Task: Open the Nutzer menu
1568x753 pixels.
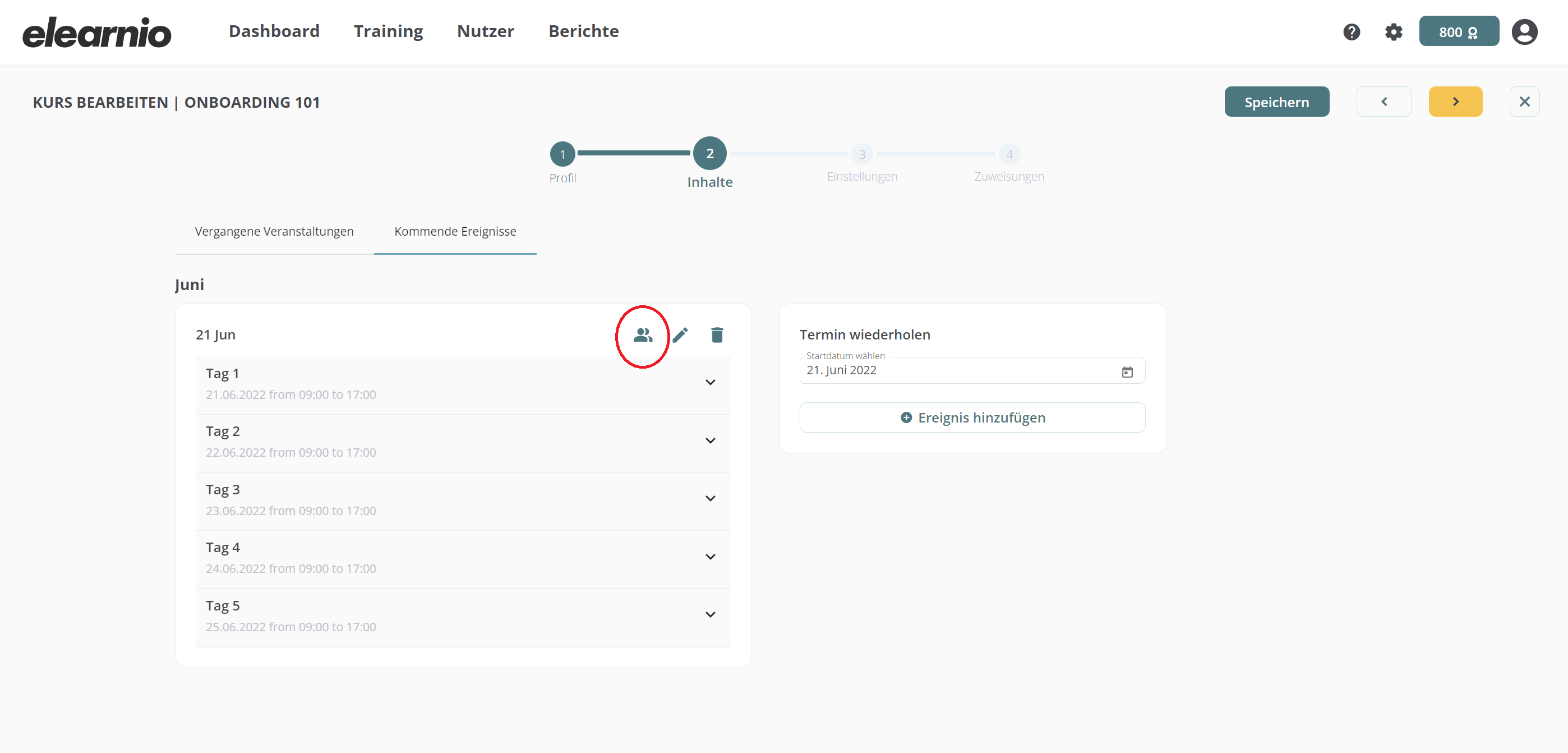Action: click(485, 31)
